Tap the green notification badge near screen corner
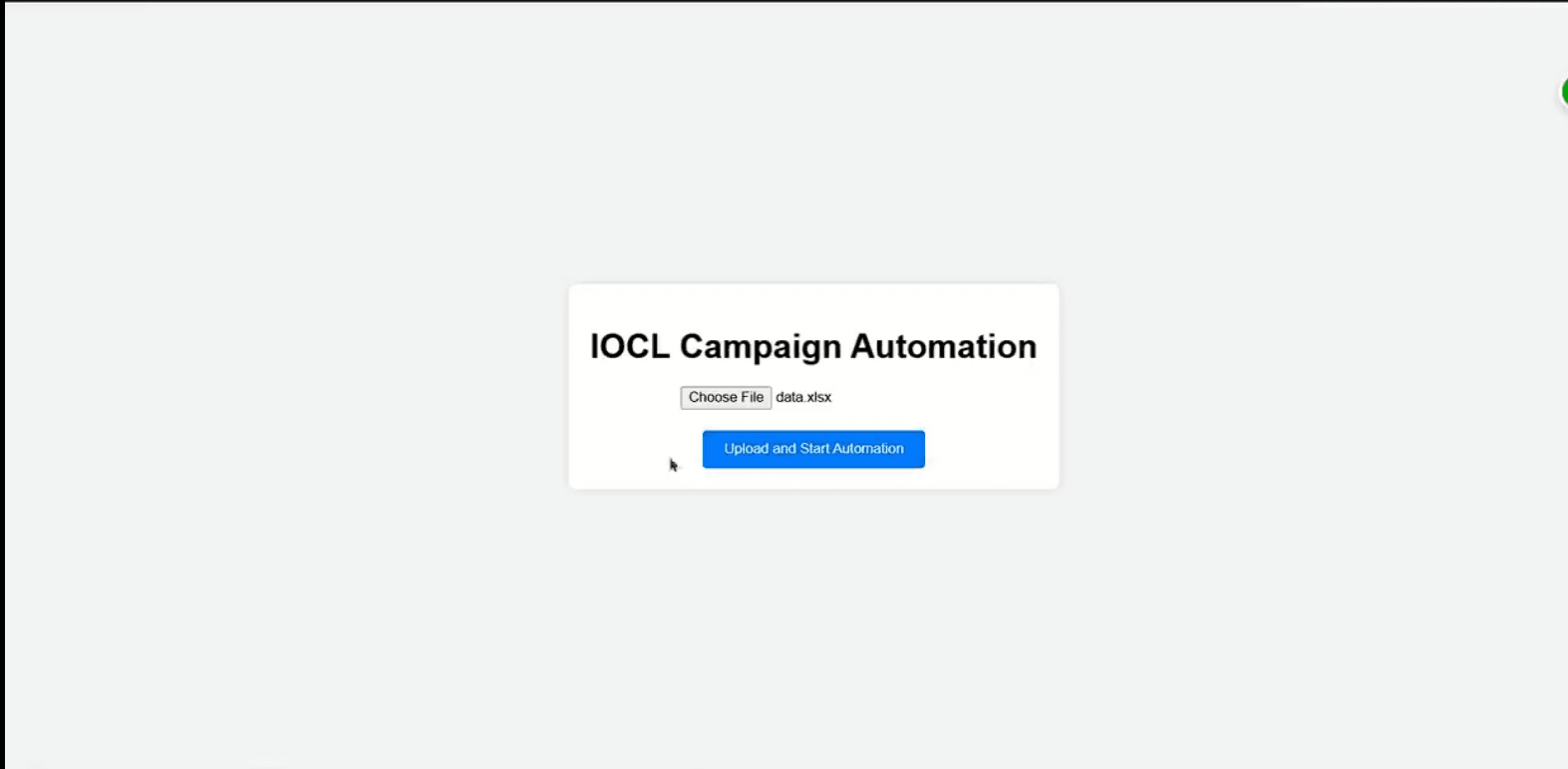This screenshot has width=1568, height=769. tap(1563, 91)
